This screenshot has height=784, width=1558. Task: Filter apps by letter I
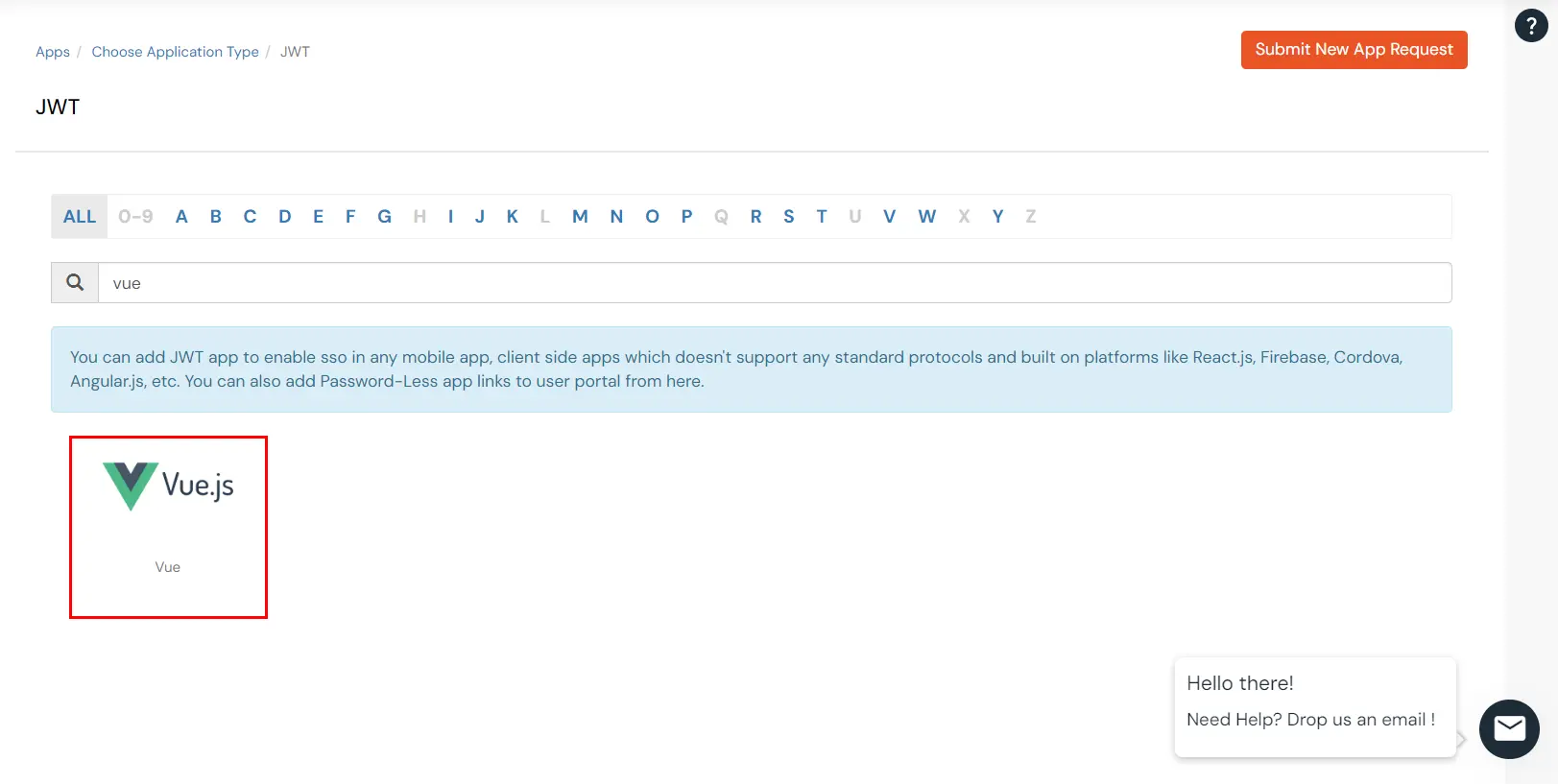coord(450,217)
